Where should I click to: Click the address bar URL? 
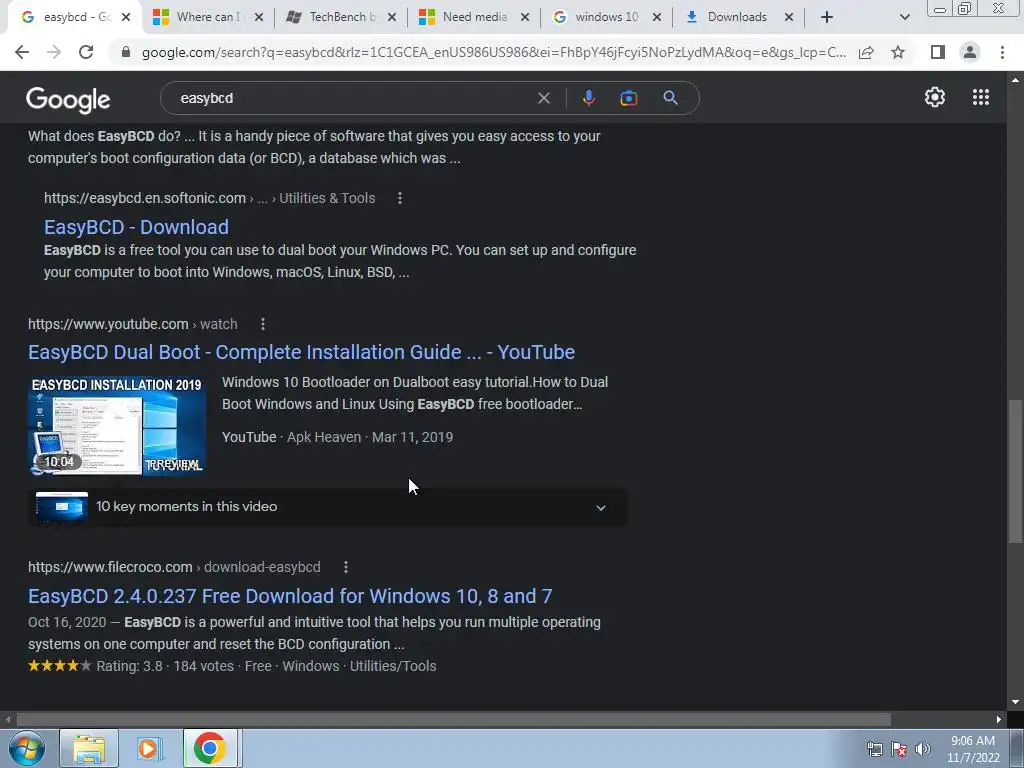493,52
